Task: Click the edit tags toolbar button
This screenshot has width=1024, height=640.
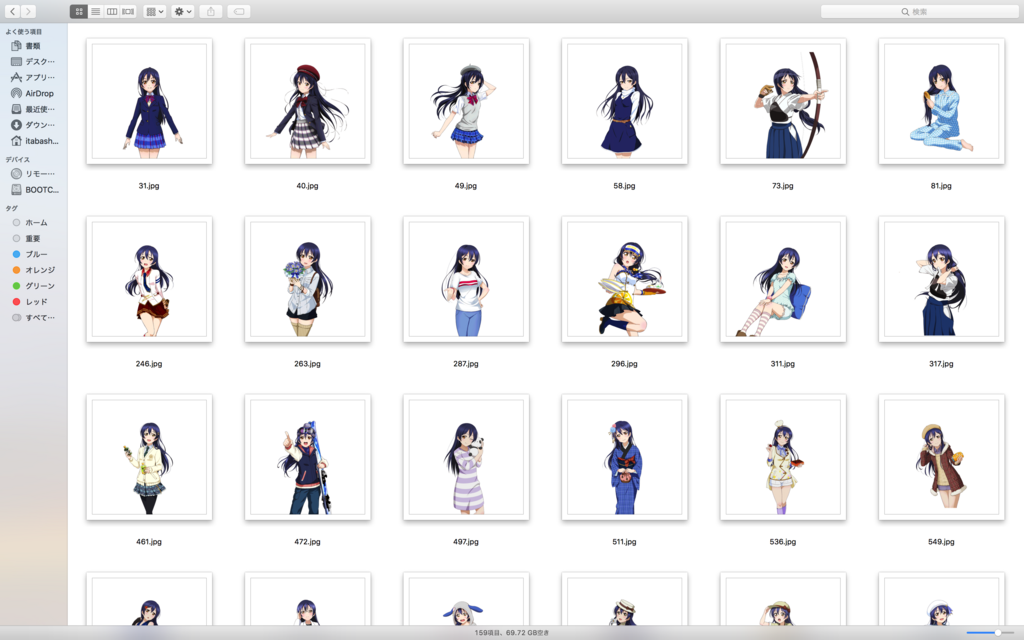Action: (x=239, y=11)
